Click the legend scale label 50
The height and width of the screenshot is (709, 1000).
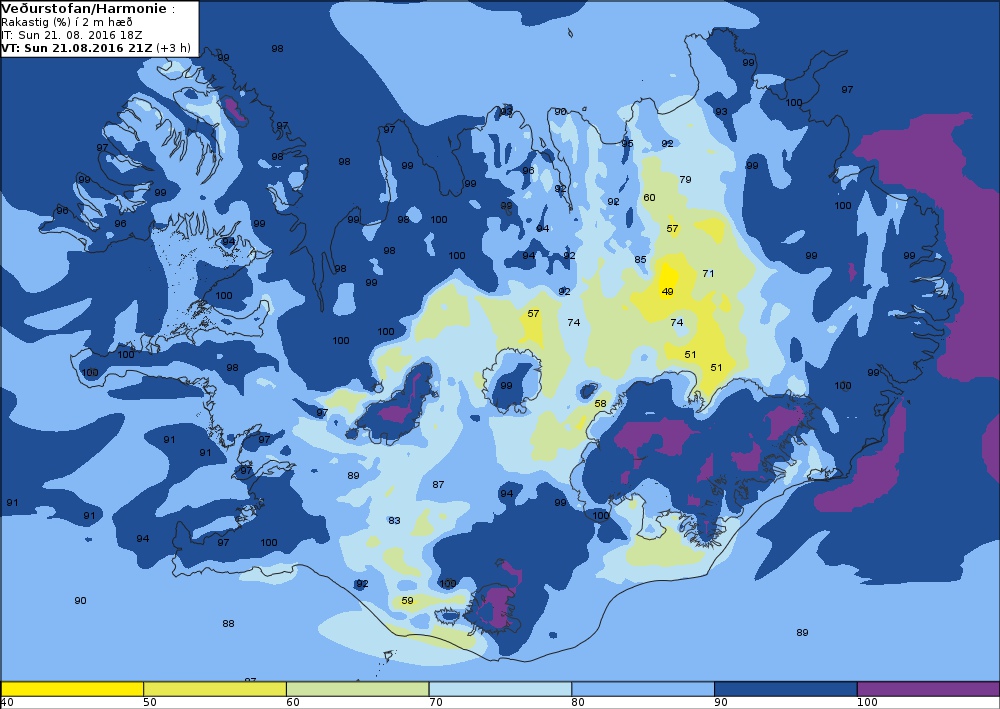[150, 702]
